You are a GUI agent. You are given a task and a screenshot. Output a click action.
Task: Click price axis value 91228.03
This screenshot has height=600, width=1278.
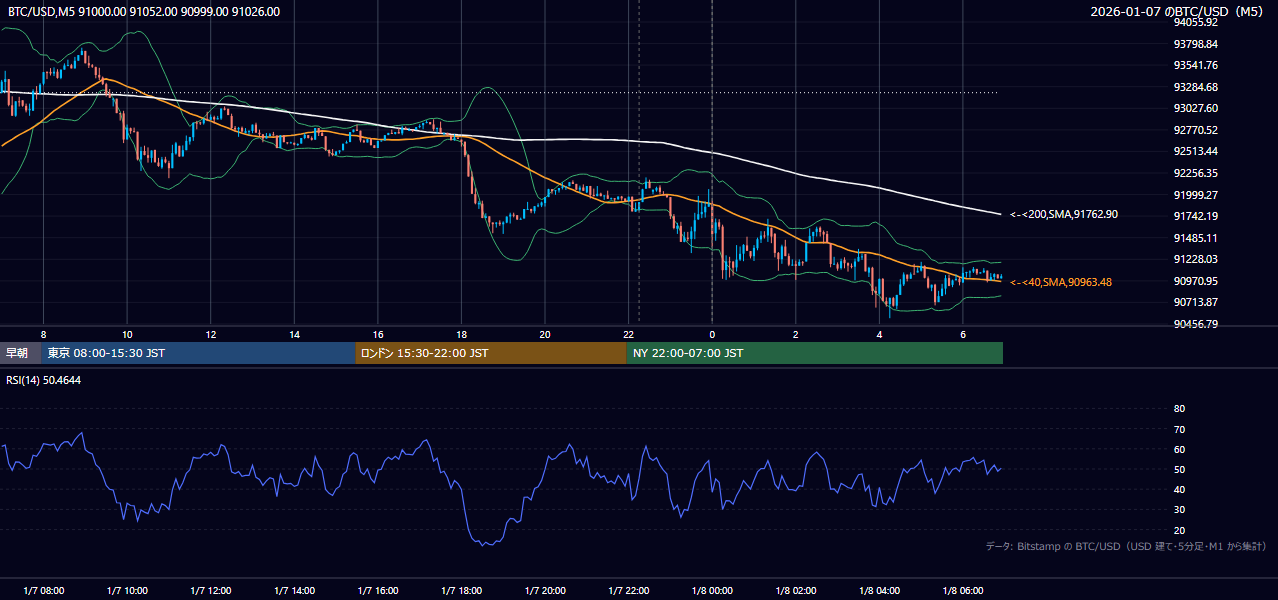tap(1195, 259)
